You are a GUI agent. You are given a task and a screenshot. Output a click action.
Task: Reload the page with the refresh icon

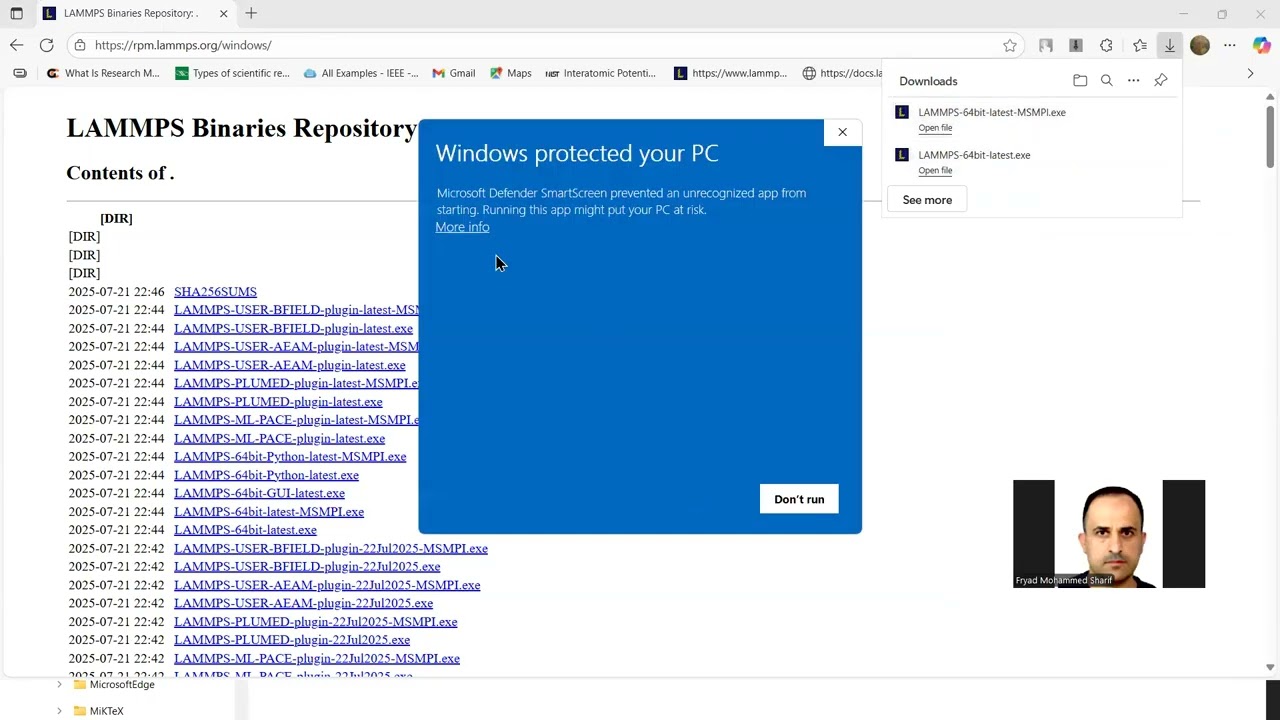[47, 45]
